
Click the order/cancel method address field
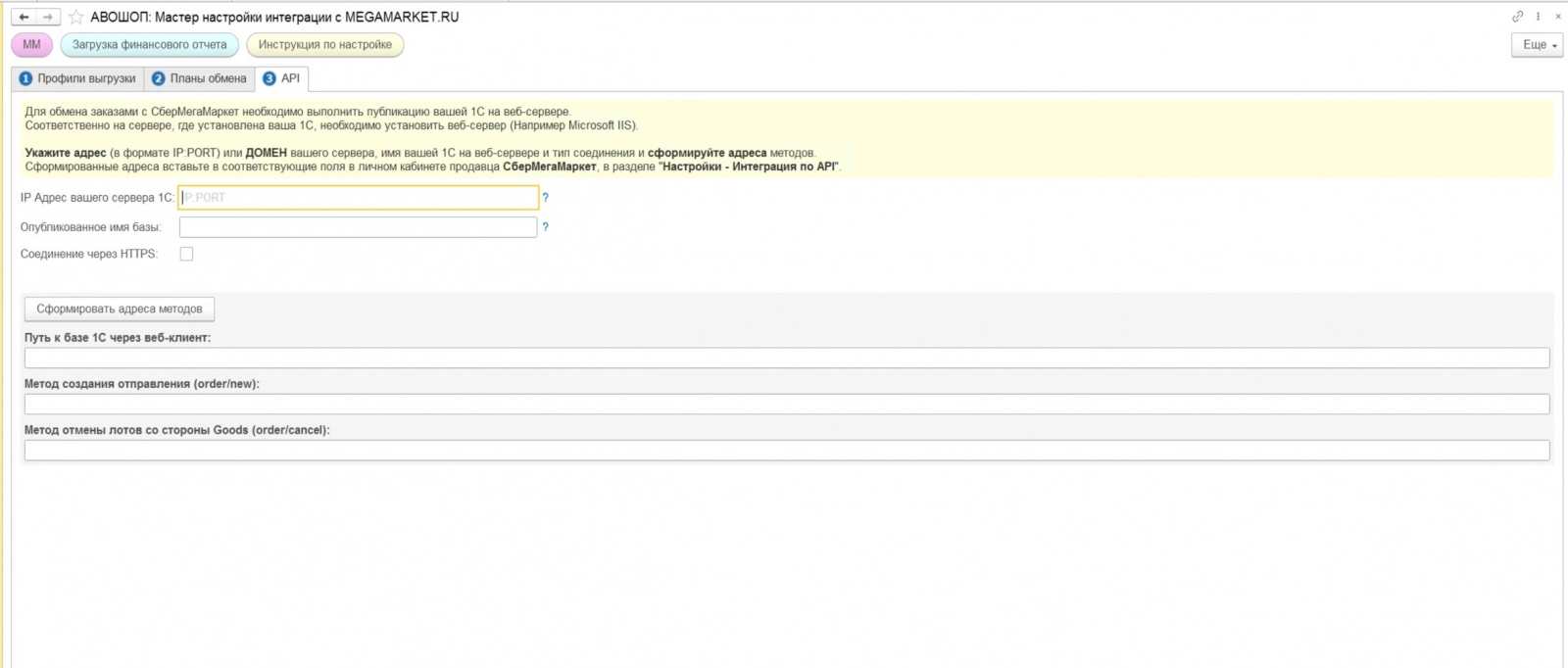pyautogui.click(x=787, y=450)
